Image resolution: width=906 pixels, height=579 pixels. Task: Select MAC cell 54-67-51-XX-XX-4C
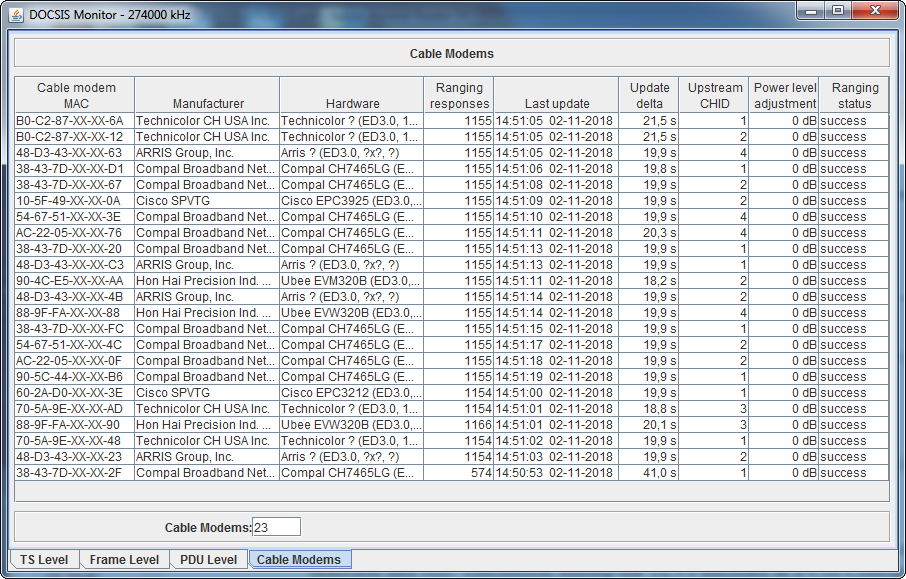[x=75, y=345]
